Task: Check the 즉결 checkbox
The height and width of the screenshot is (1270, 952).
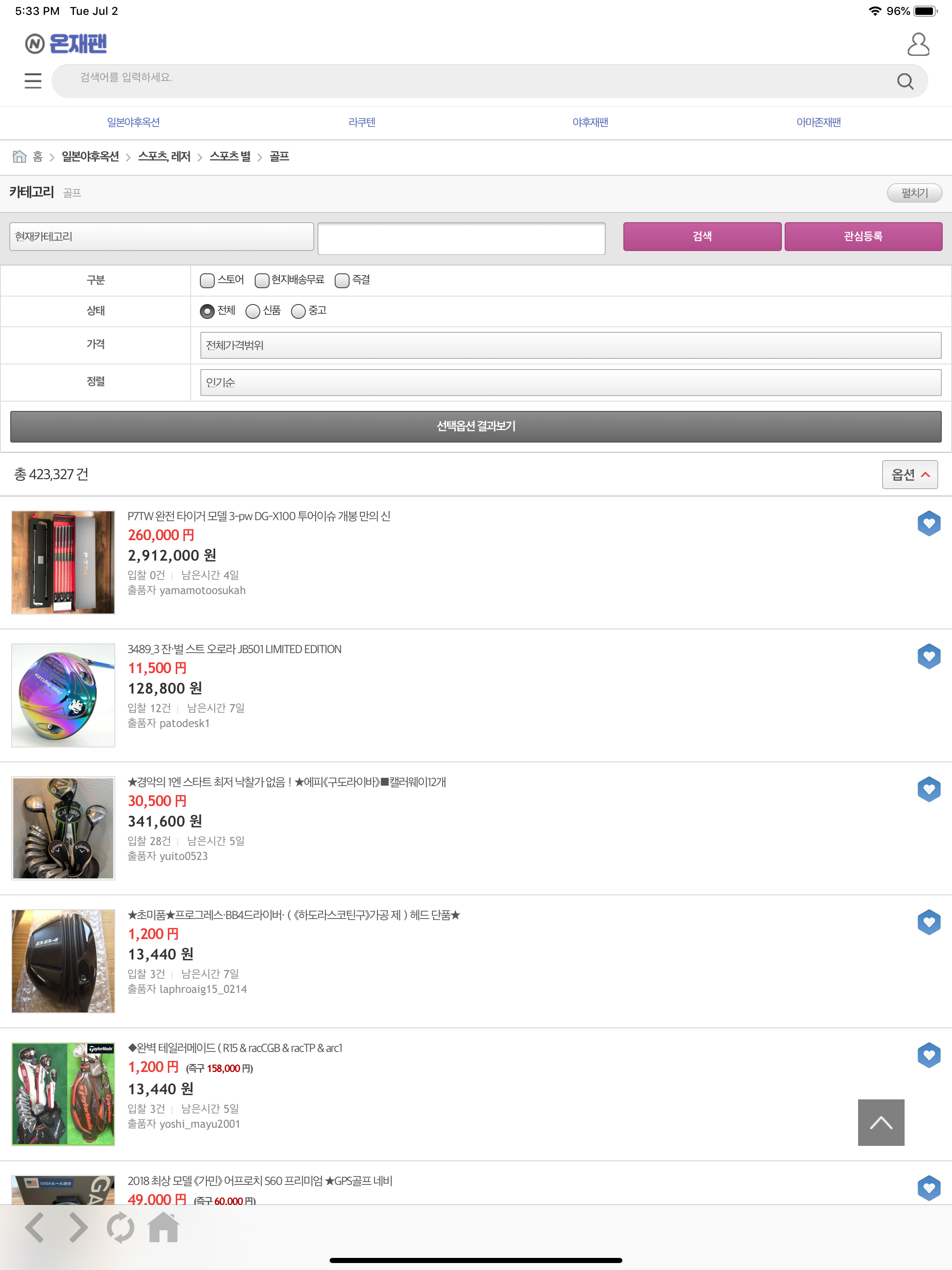Action: pyautogui.click(x=342, y=280)
